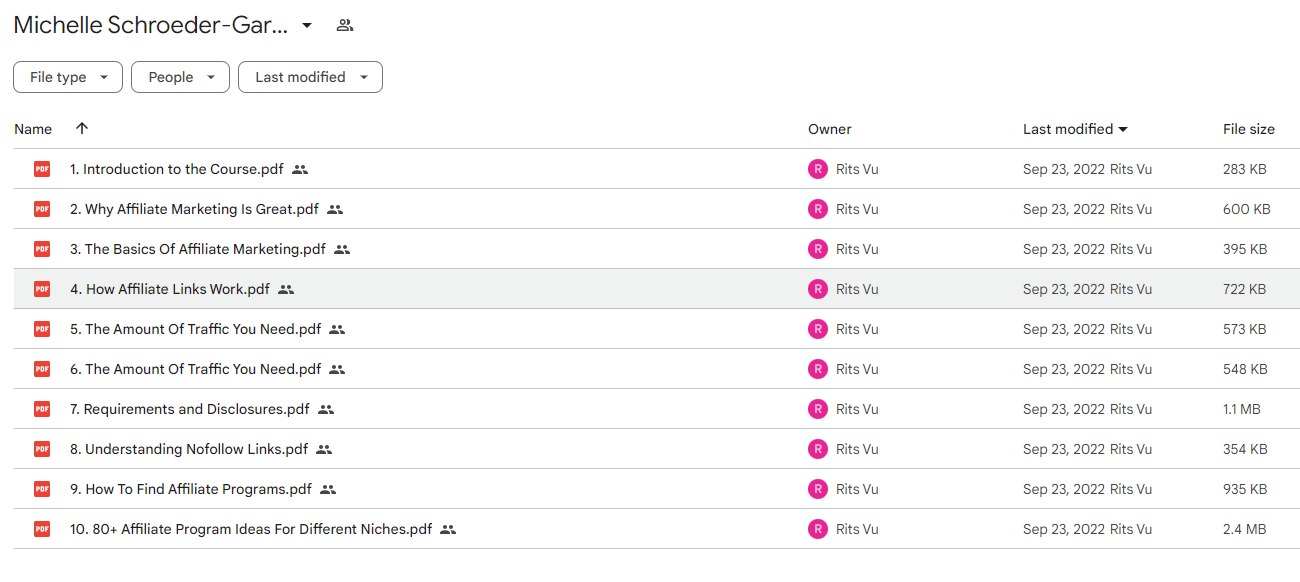Image resolution: width=1300 pixels, height=582 pixels.
Task: Click the File size column header
Action: click(x=1249, y=129)
